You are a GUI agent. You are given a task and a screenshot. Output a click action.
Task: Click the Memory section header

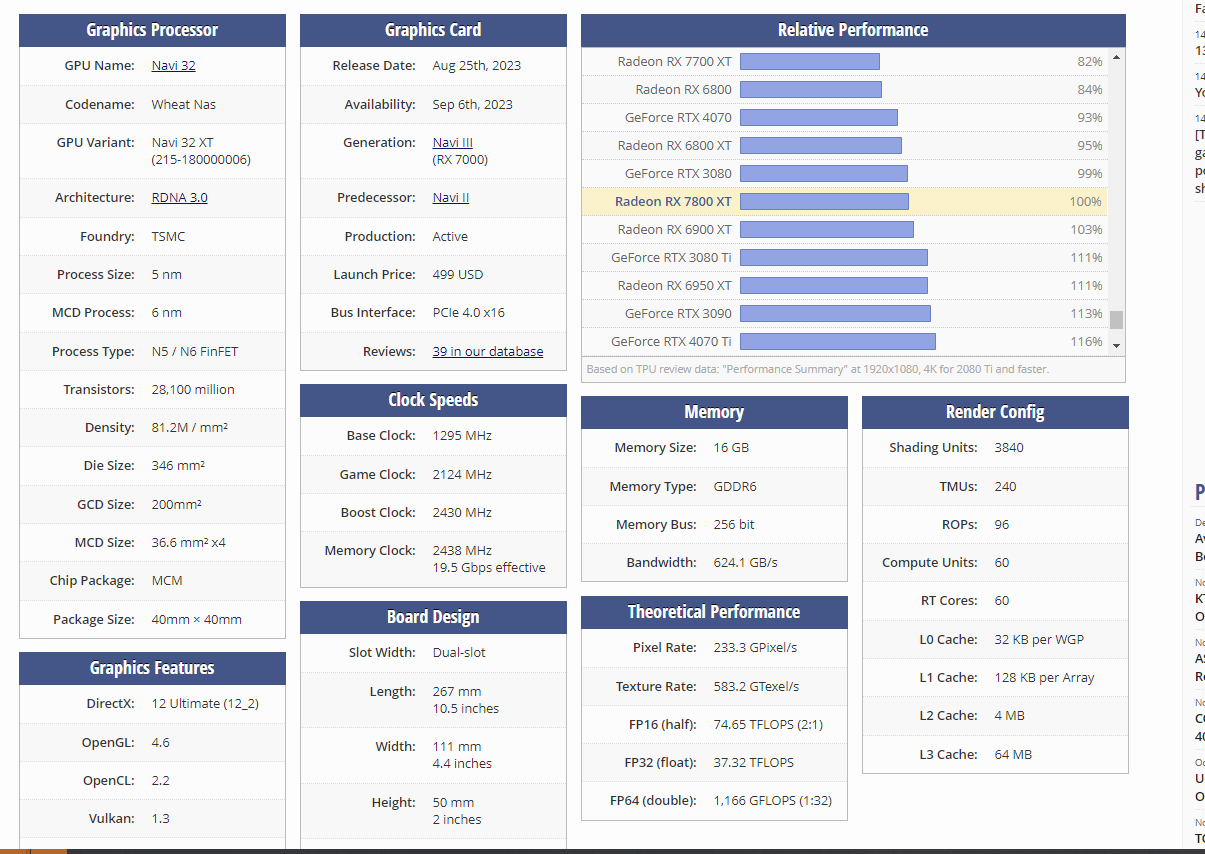pyautogui.click(x=714, y=412)
